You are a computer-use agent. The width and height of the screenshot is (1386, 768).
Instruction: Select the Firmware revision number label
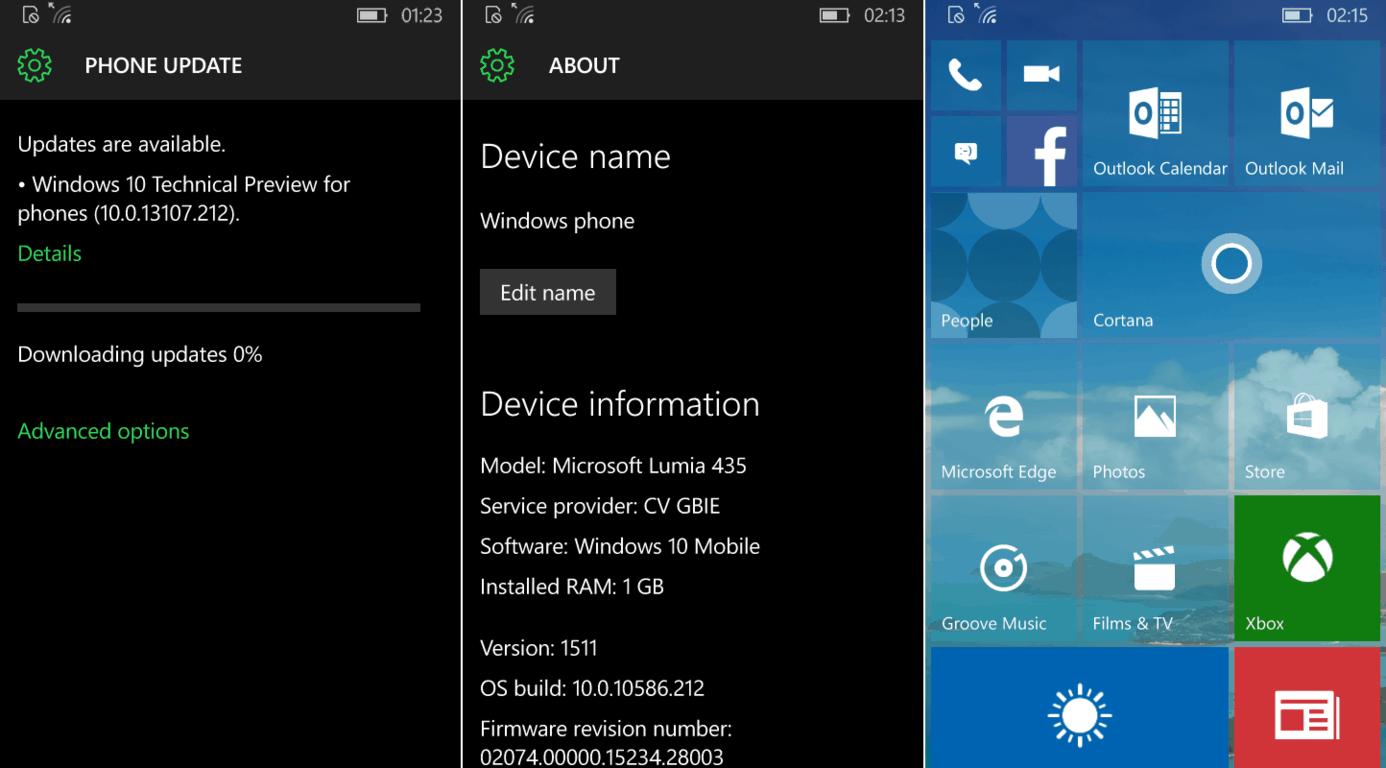tap(606, 728)
